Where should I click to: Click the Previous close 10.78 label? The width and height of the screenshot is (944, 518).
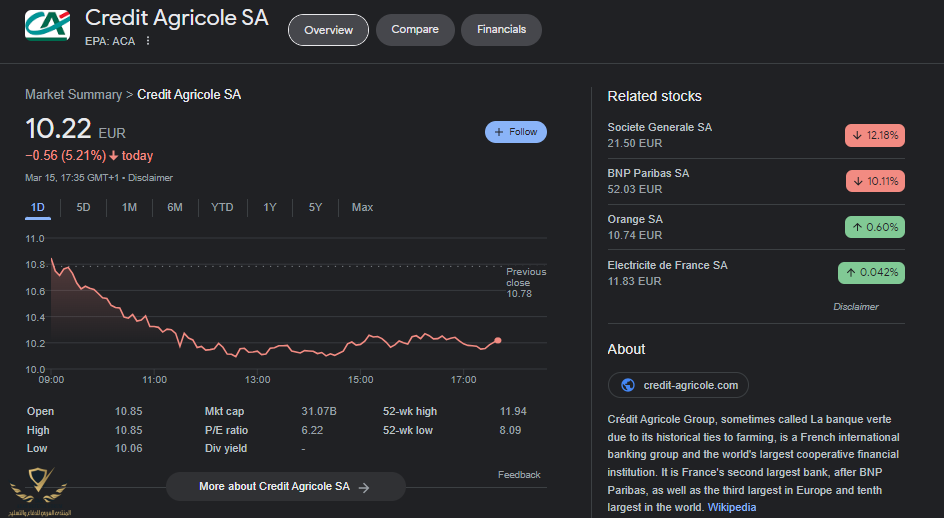point(526,283)
